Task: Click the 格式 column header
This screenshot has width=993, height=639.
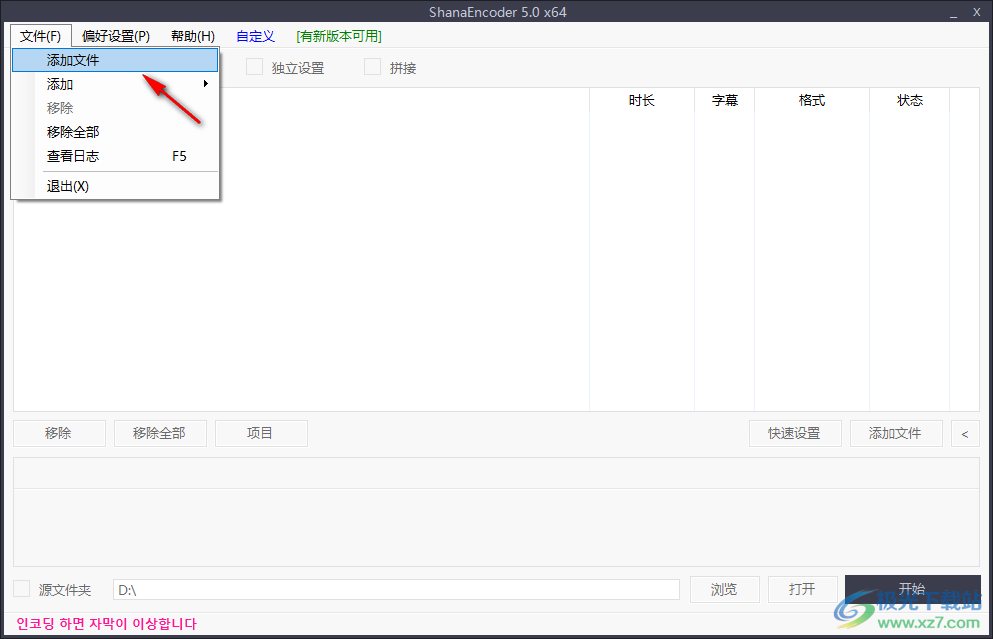Action: [x=812, y=100]
